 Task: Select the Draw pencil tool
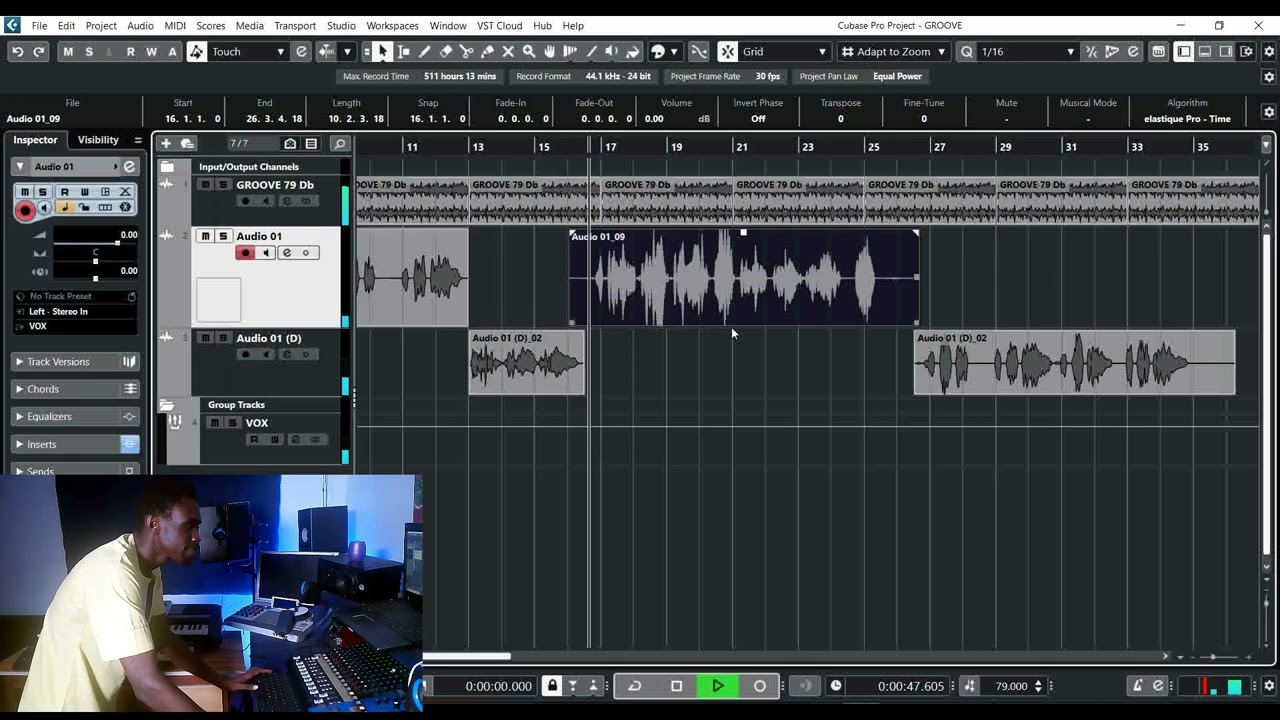coord(425,52)
